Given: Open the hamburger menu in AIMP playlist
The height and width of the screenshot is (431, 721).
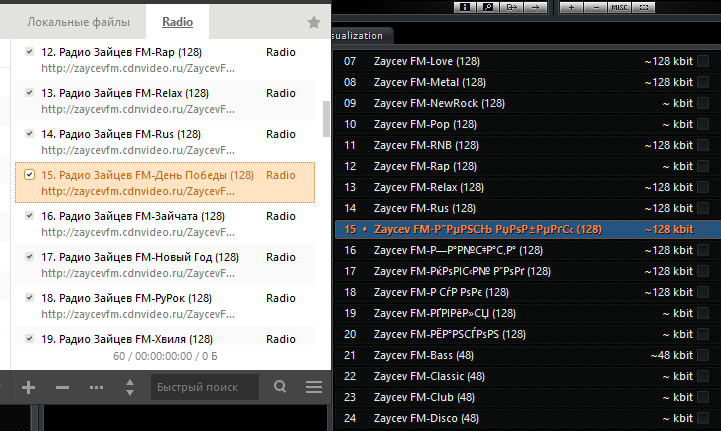Looking at the screenshot, I should coord(314,387).
